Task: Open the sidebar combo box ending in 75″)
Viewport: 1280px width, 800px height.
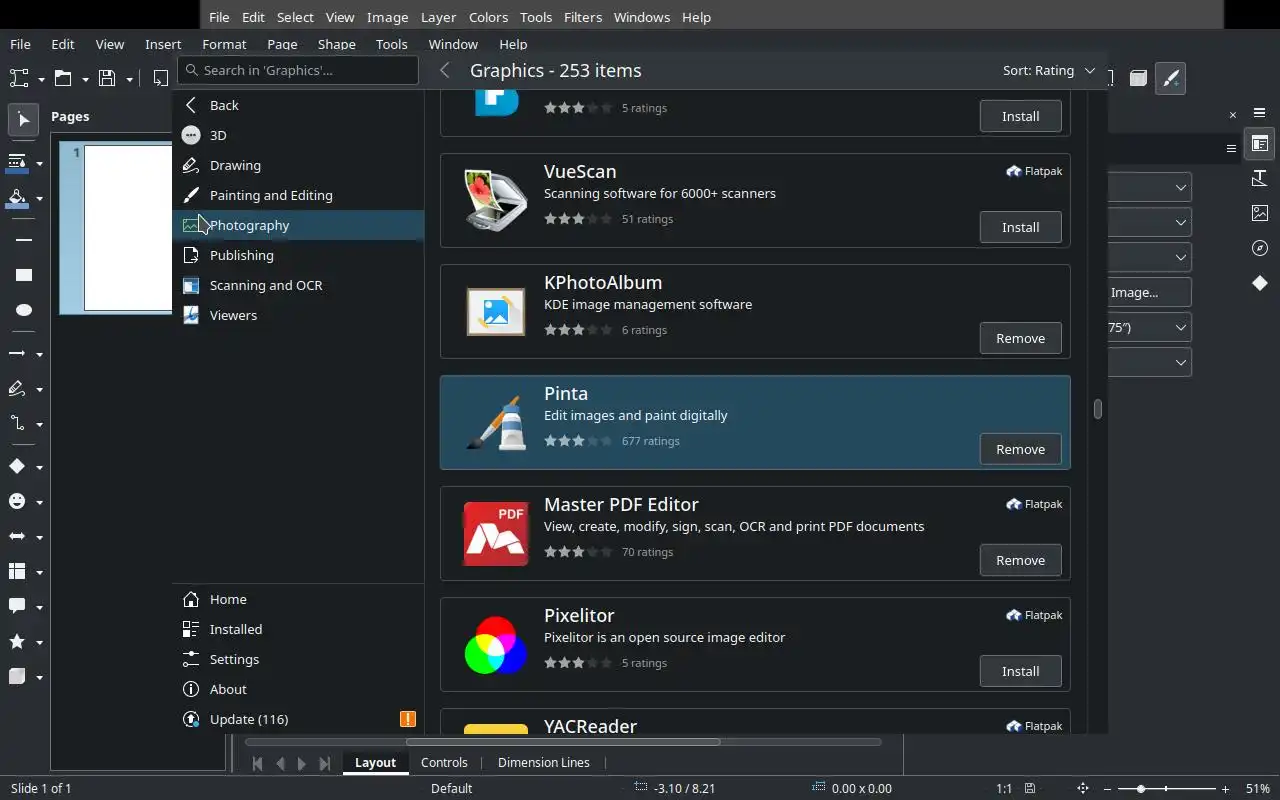Action: pyautogui.click(x=1150, y=327)
